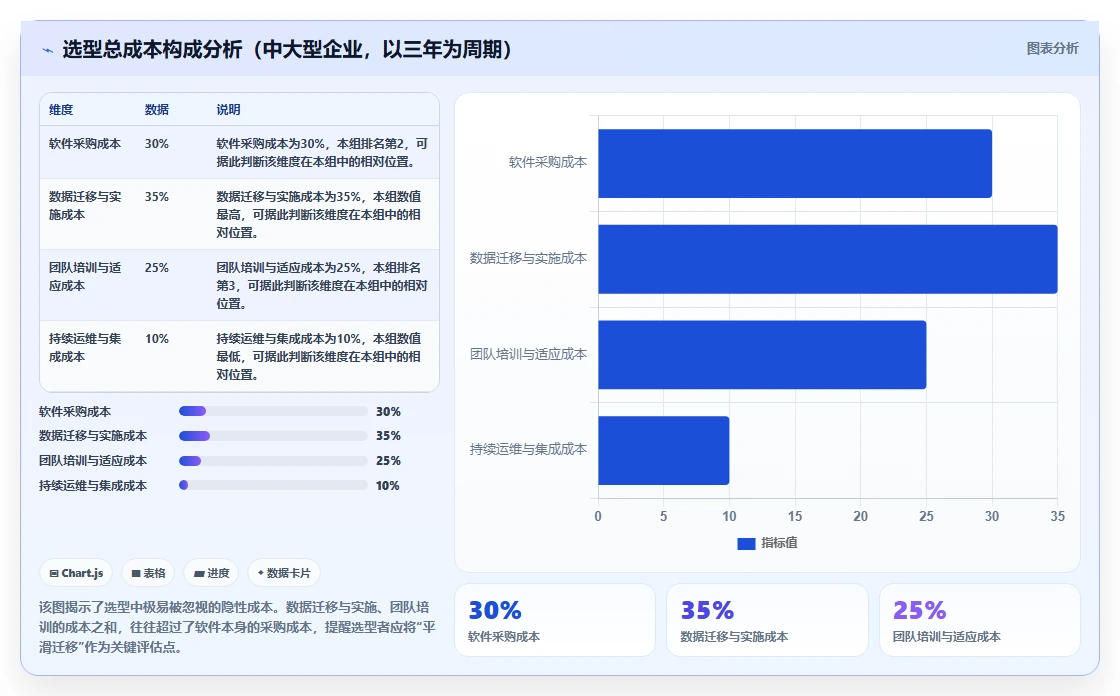
Task: Click the x-axis tick label 20
Action: 861,517
